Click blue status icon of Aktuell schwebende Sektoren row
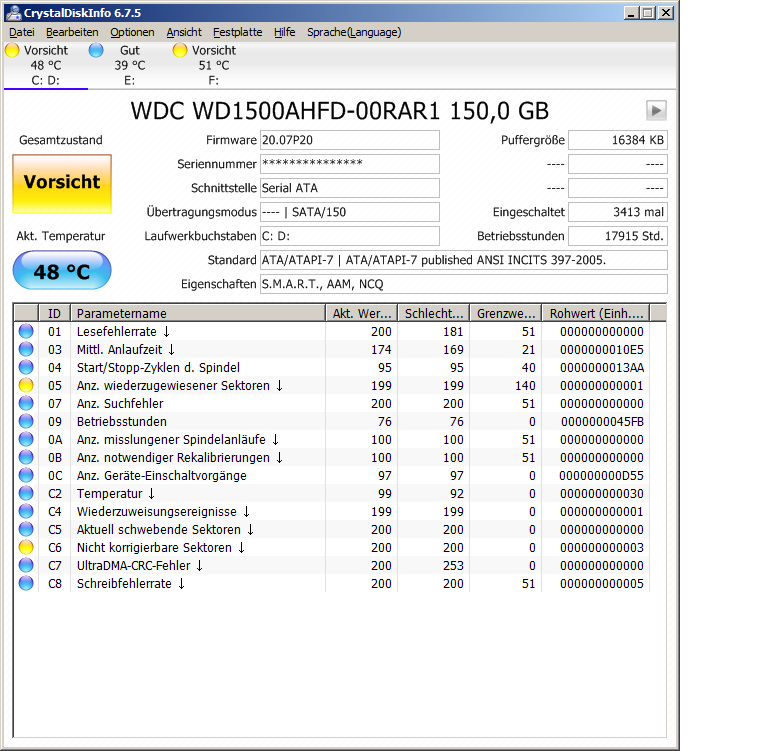768x751 pixels. click(x=26, y=530)
